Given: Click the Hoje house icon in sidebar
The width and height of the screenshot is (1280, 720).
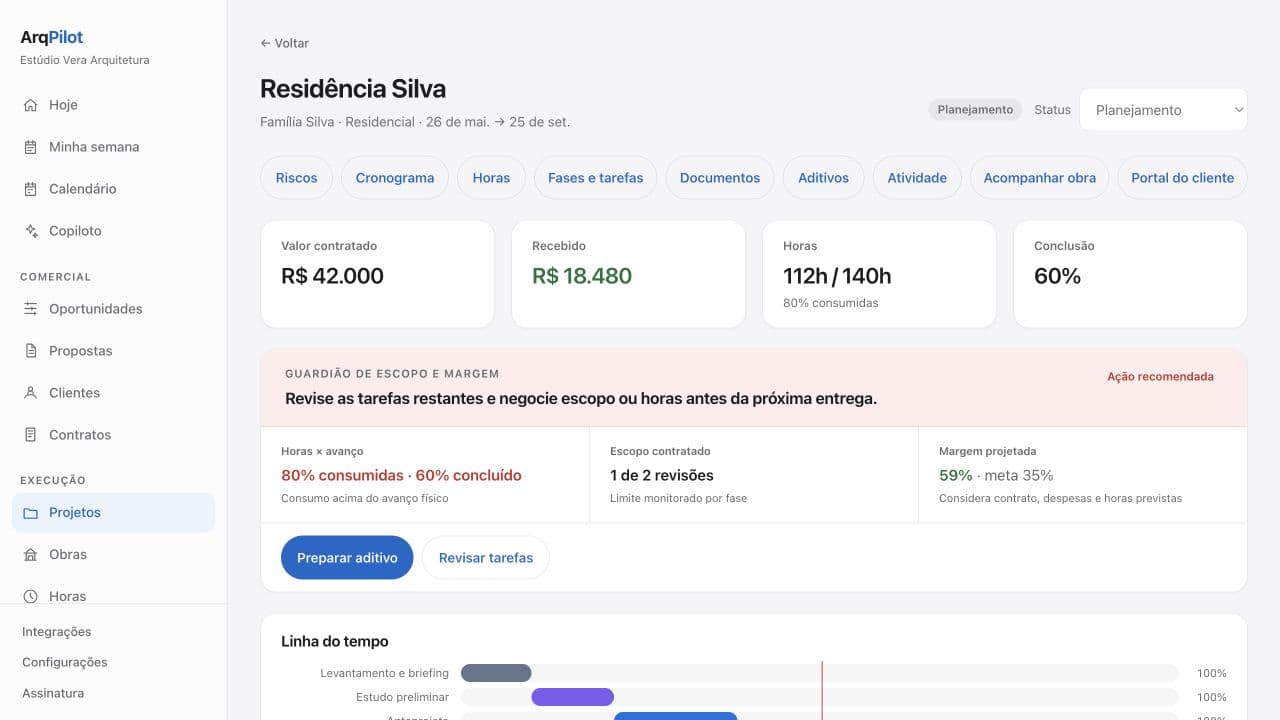Looking at the screenshot, I should coord(30,105).
